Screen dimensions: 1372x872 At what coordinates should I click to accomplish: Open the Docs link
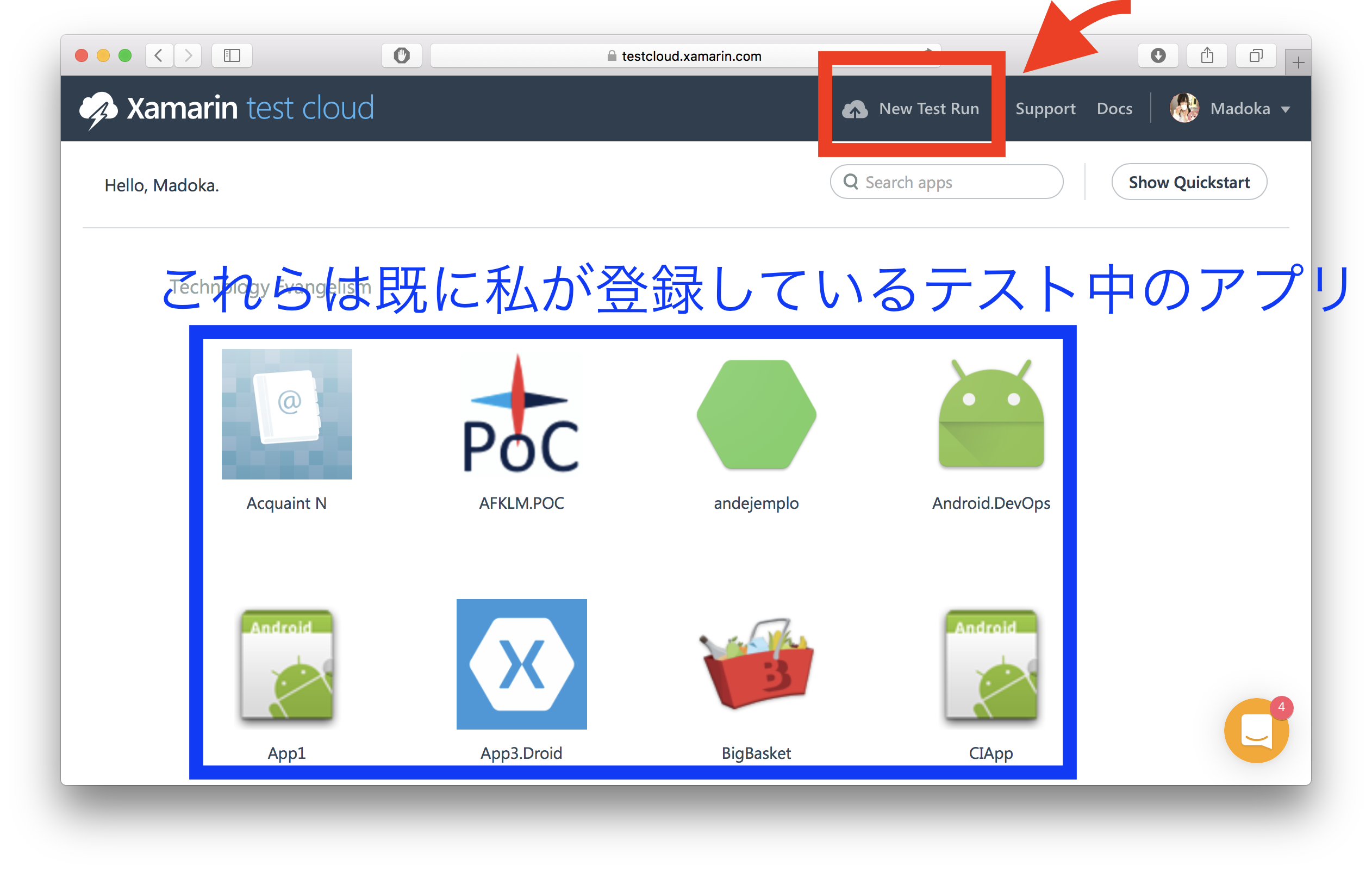(1114, 108)
